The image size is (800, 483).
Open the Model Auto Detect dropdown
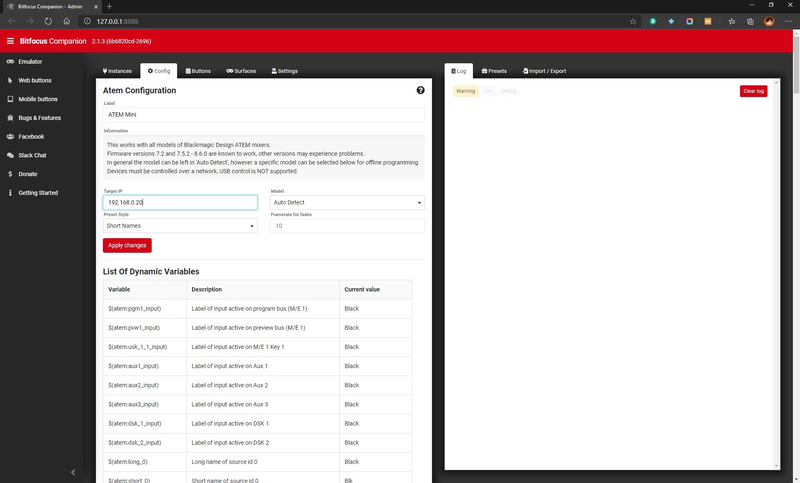[347, 202]
